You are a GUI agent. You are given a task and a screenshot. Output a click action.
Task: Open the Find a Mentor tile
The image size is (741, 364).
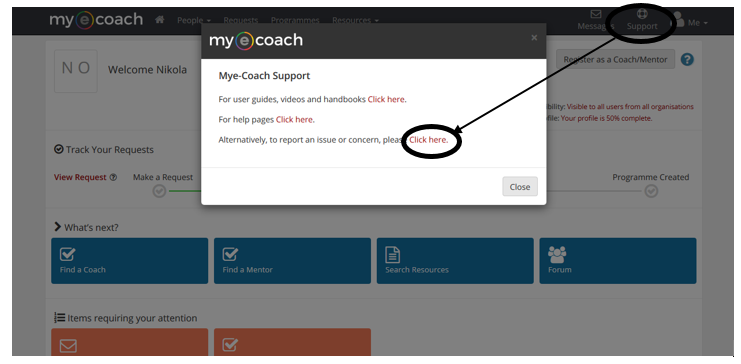292,261
